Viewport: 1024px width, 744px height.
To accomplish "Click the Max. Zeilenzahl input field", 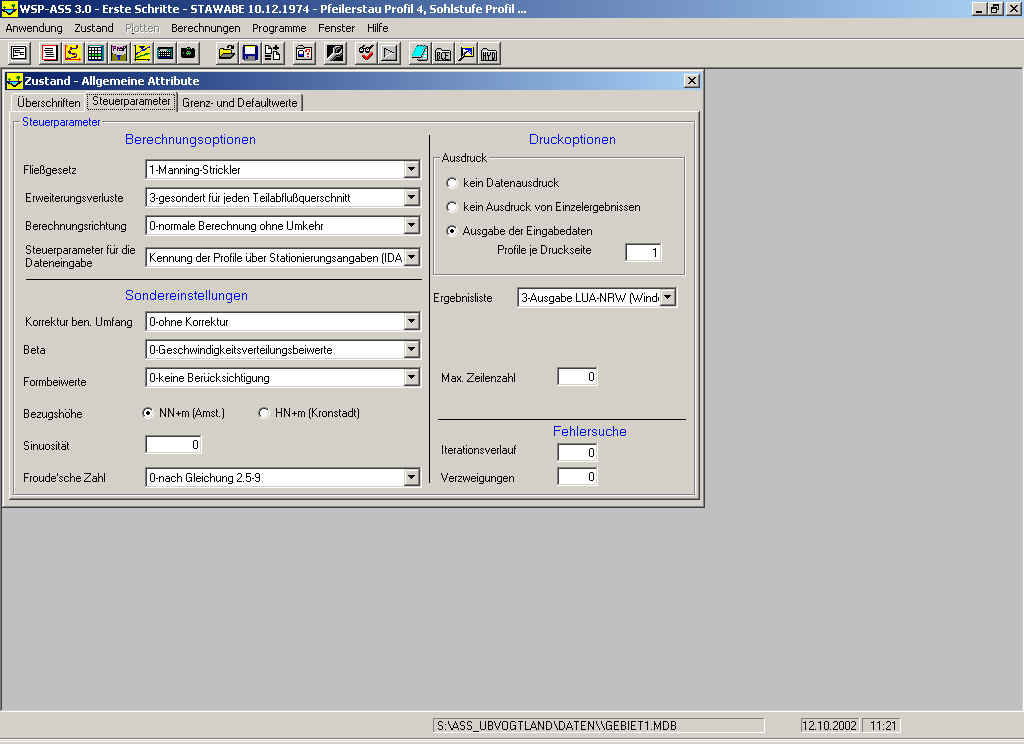I will coord(577,377).
